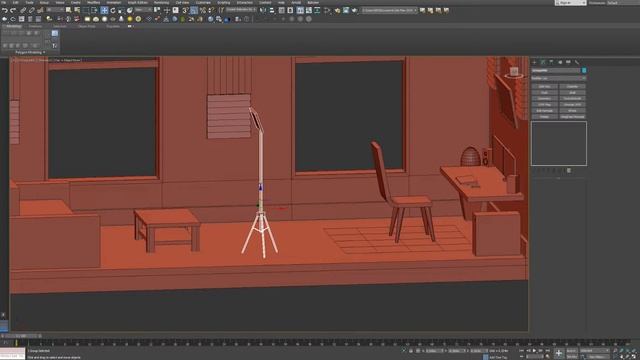Toggle Window/Crossing selection mode

click(x=94, y=10)
